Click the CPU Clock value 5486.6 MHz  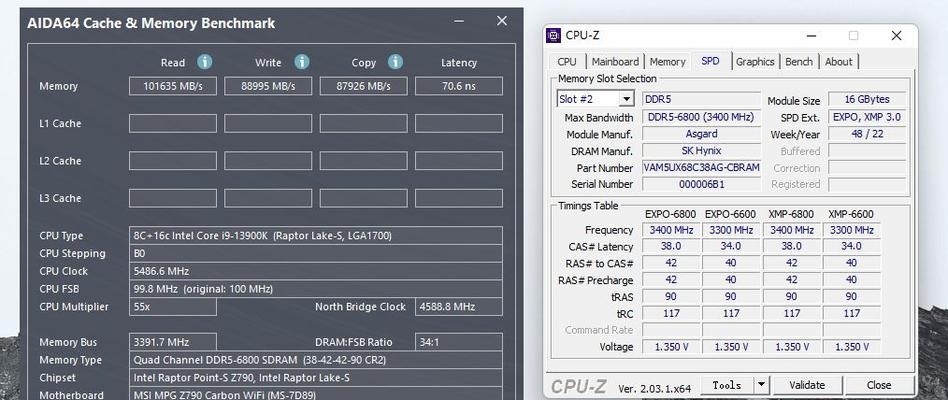(316, 271)
